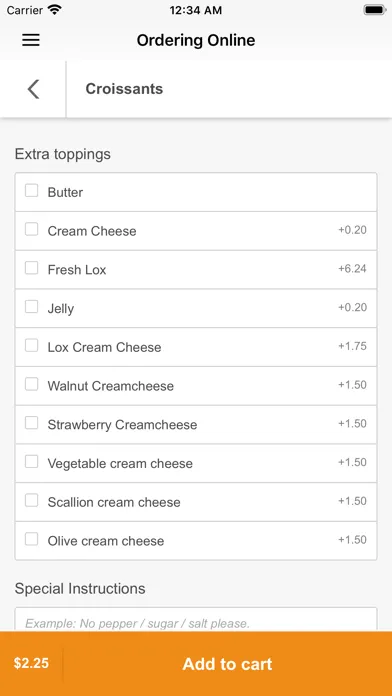This screenshot has width=392, height=696.
Task: Select Olive cream cheese topping
Action: (32, 539)
